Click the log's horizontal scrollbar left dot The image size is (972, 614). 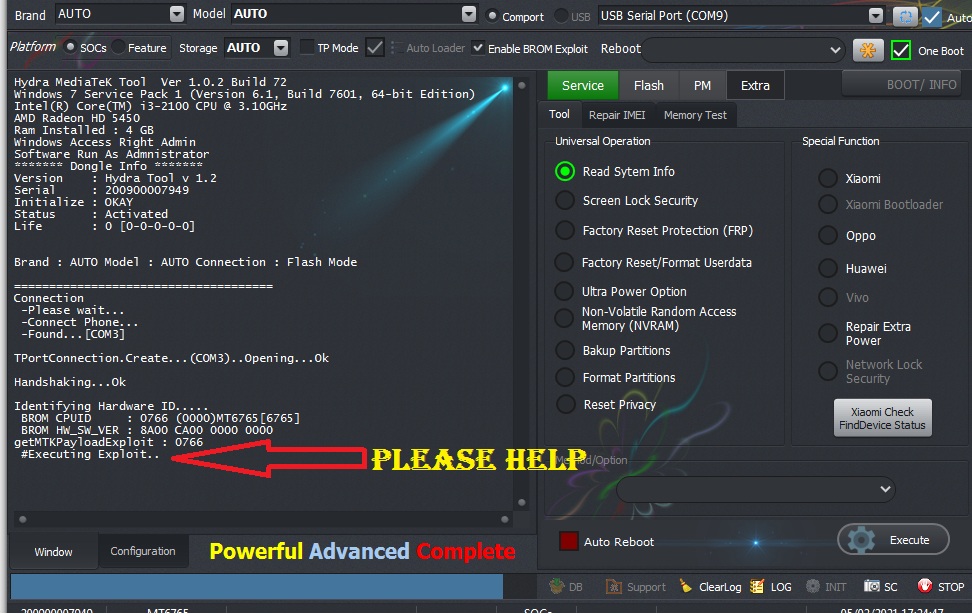23,519
